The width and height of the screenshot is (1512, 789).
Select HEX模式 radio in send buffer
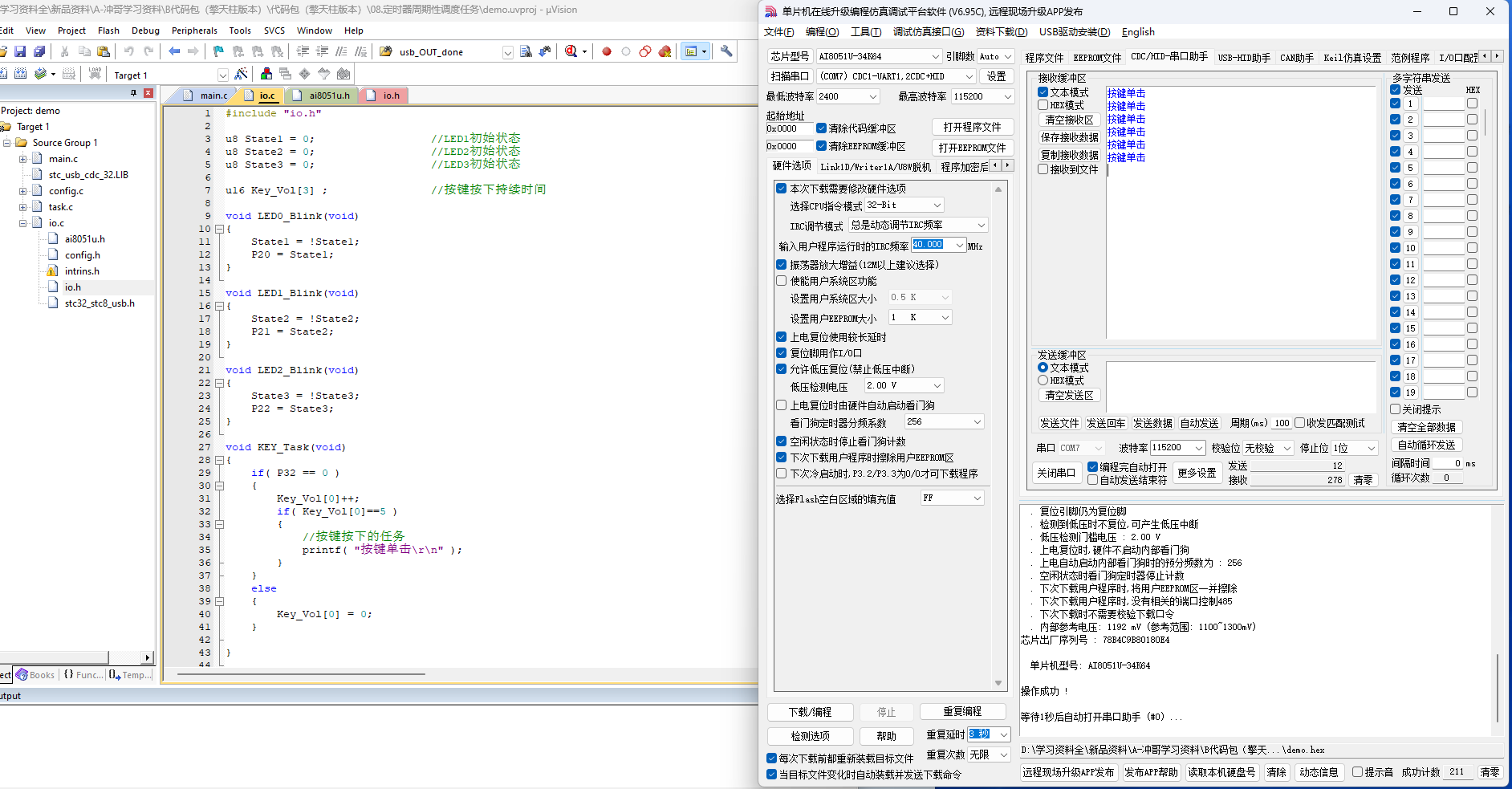coord(1043,380)
